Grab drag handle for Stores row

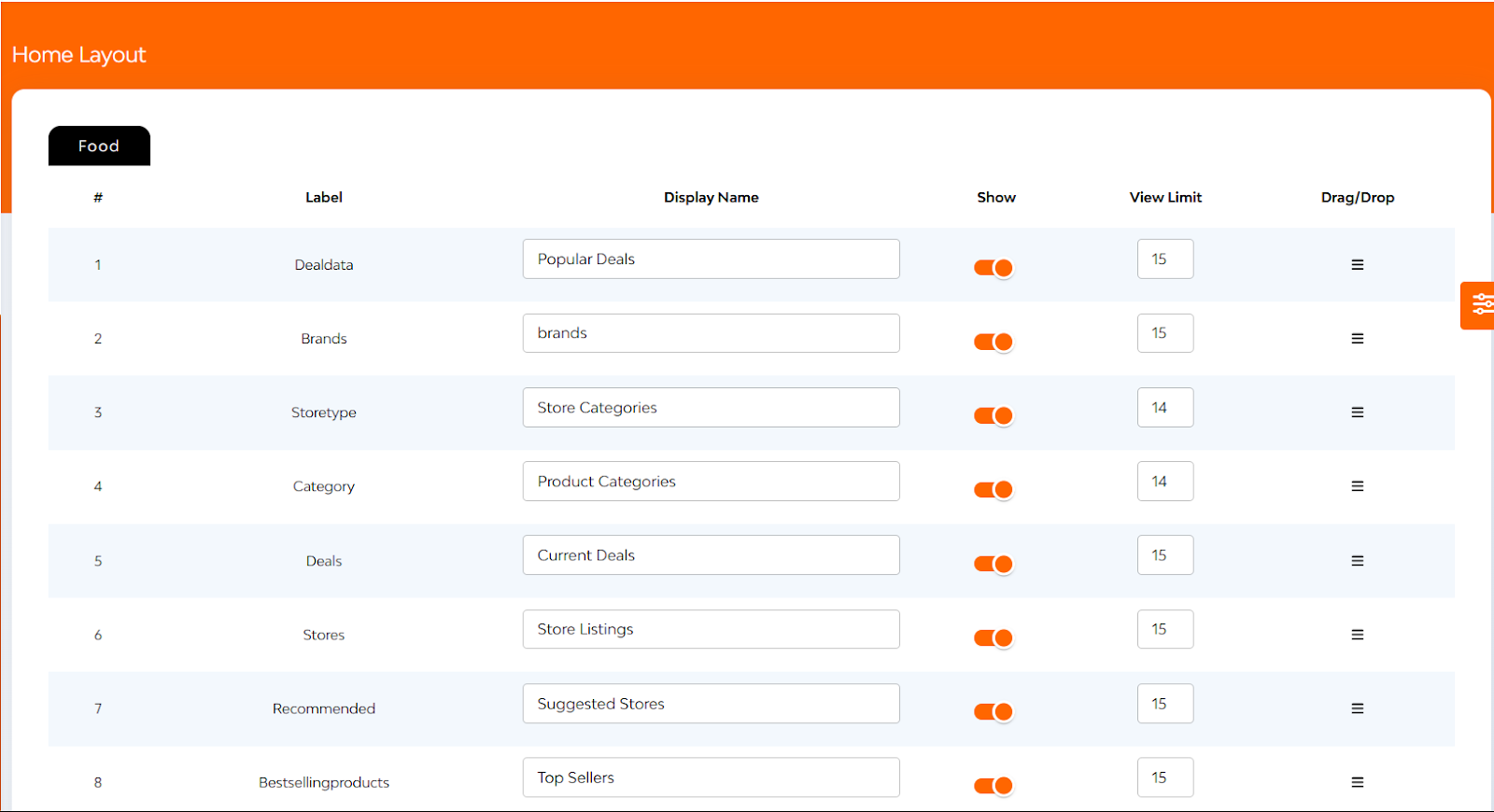(1357, 635)
